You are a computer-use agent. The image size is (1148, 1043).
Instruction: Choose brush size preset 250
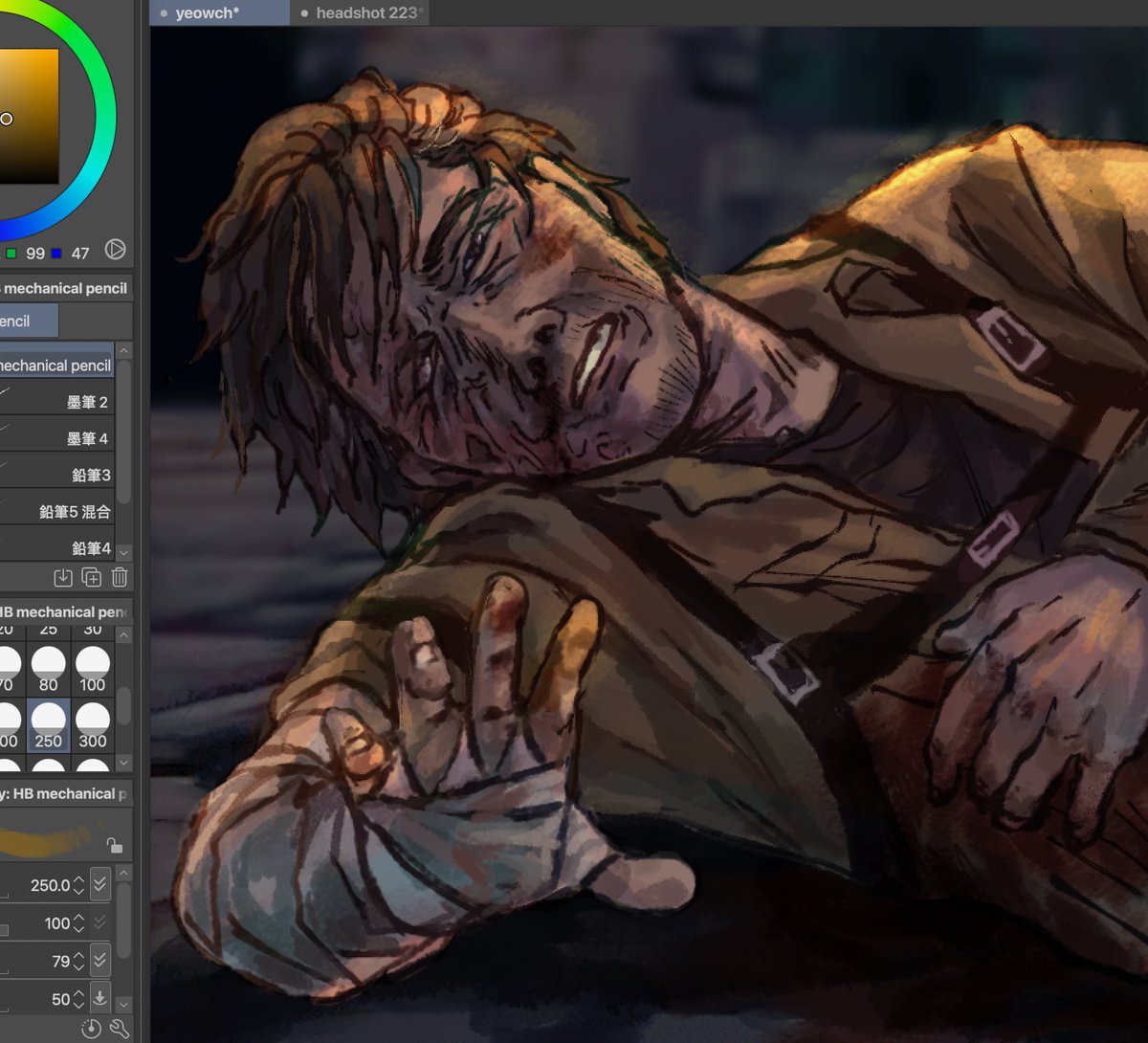point(49,724)
